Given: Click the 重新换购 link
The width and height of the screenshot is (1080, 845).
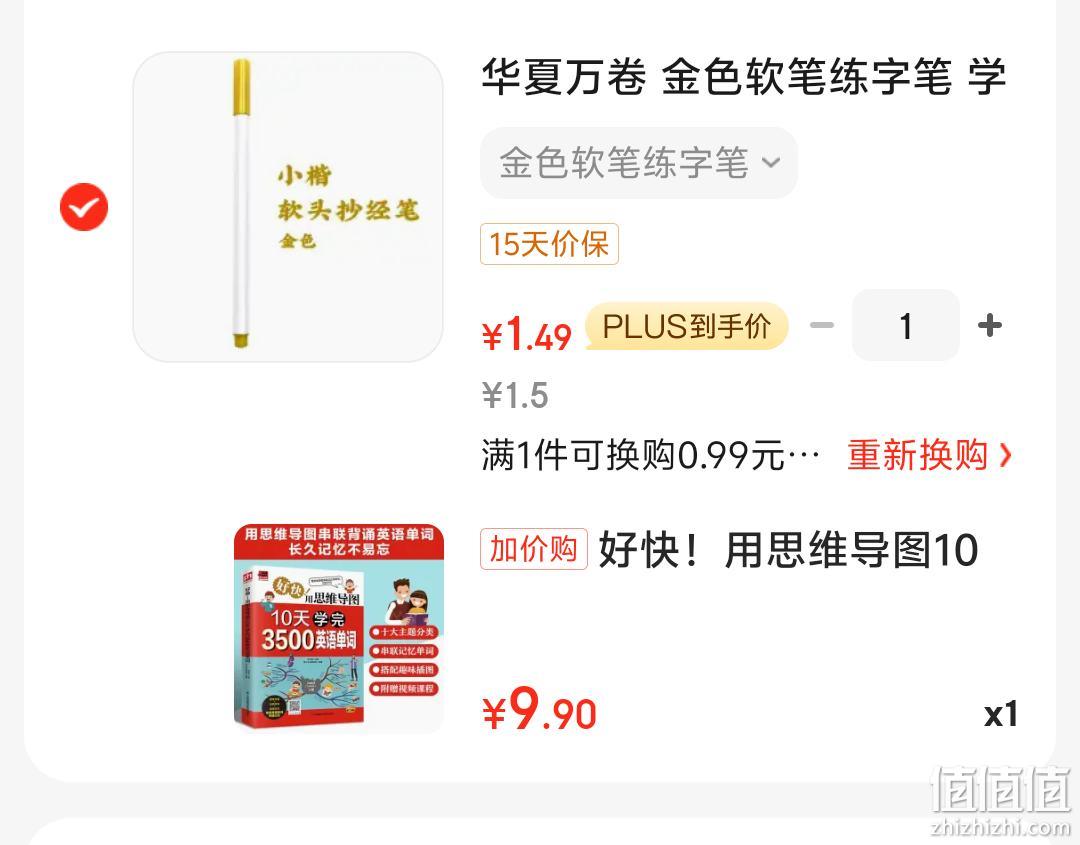Looking at the screenshot, I should 917,455.
